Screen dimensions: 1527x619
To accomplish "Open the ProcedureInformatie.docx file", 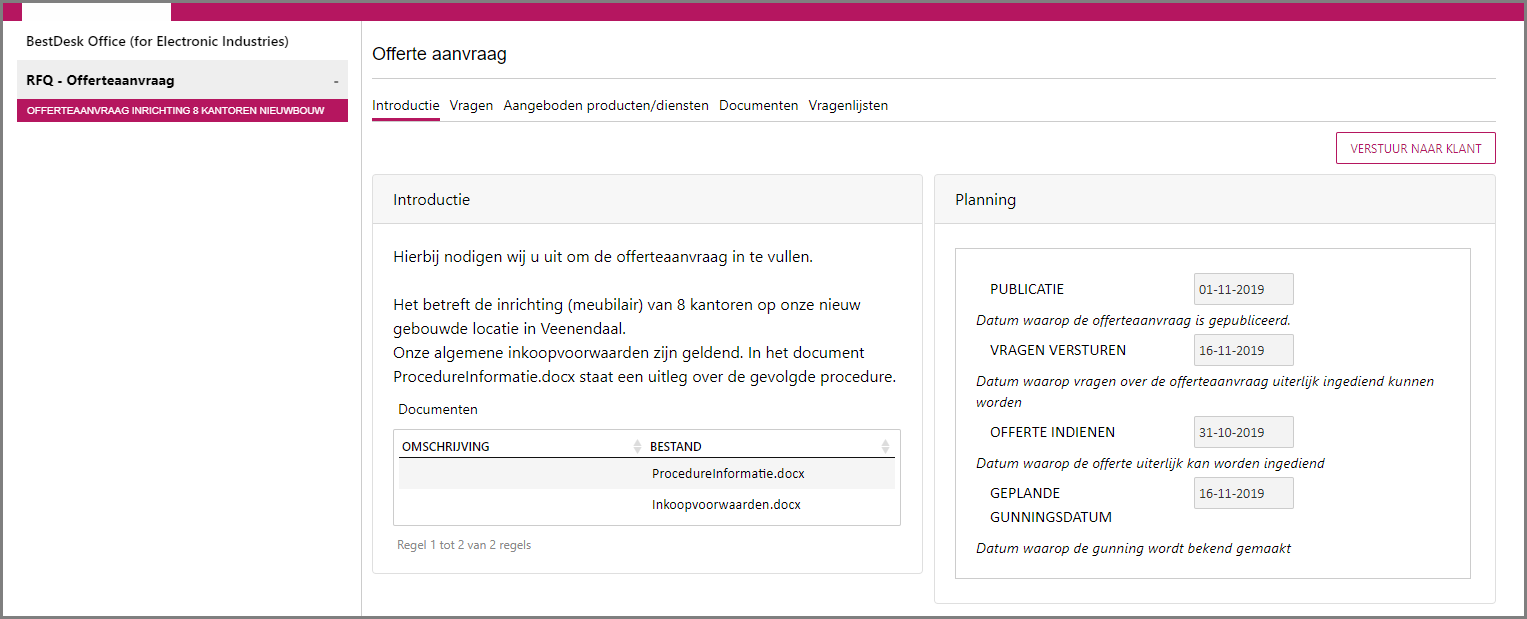I will click(728, 473).
